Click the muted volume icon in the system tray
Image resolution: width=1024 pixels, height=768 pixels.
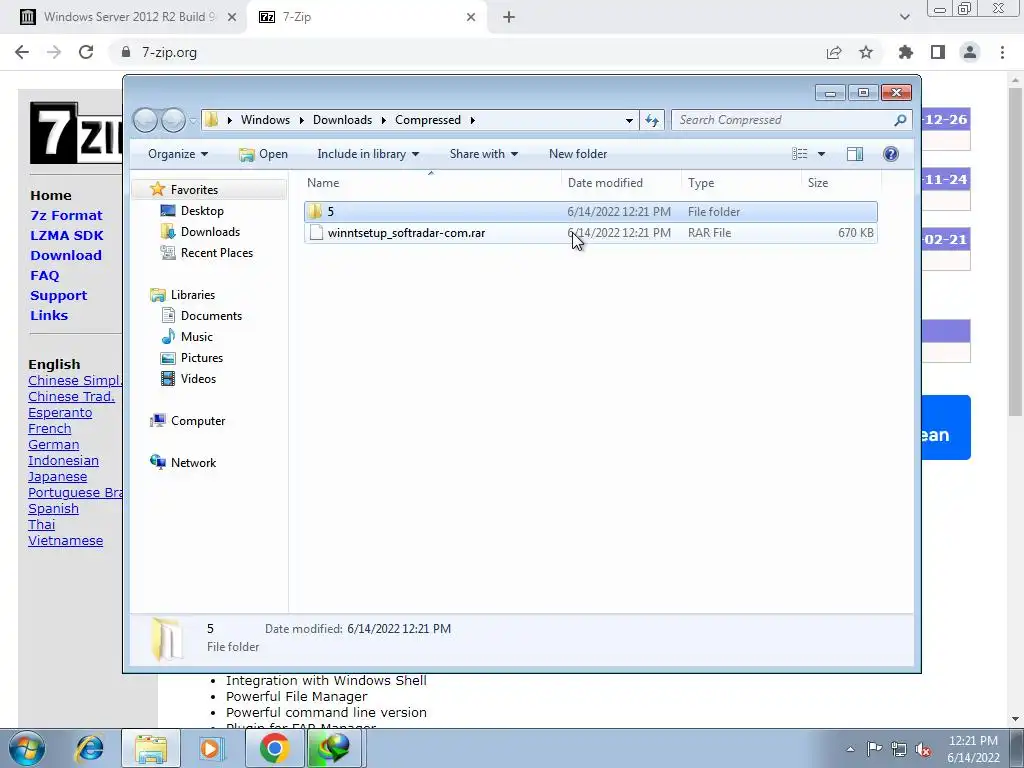pyautogui.click(x=923, y=750)
